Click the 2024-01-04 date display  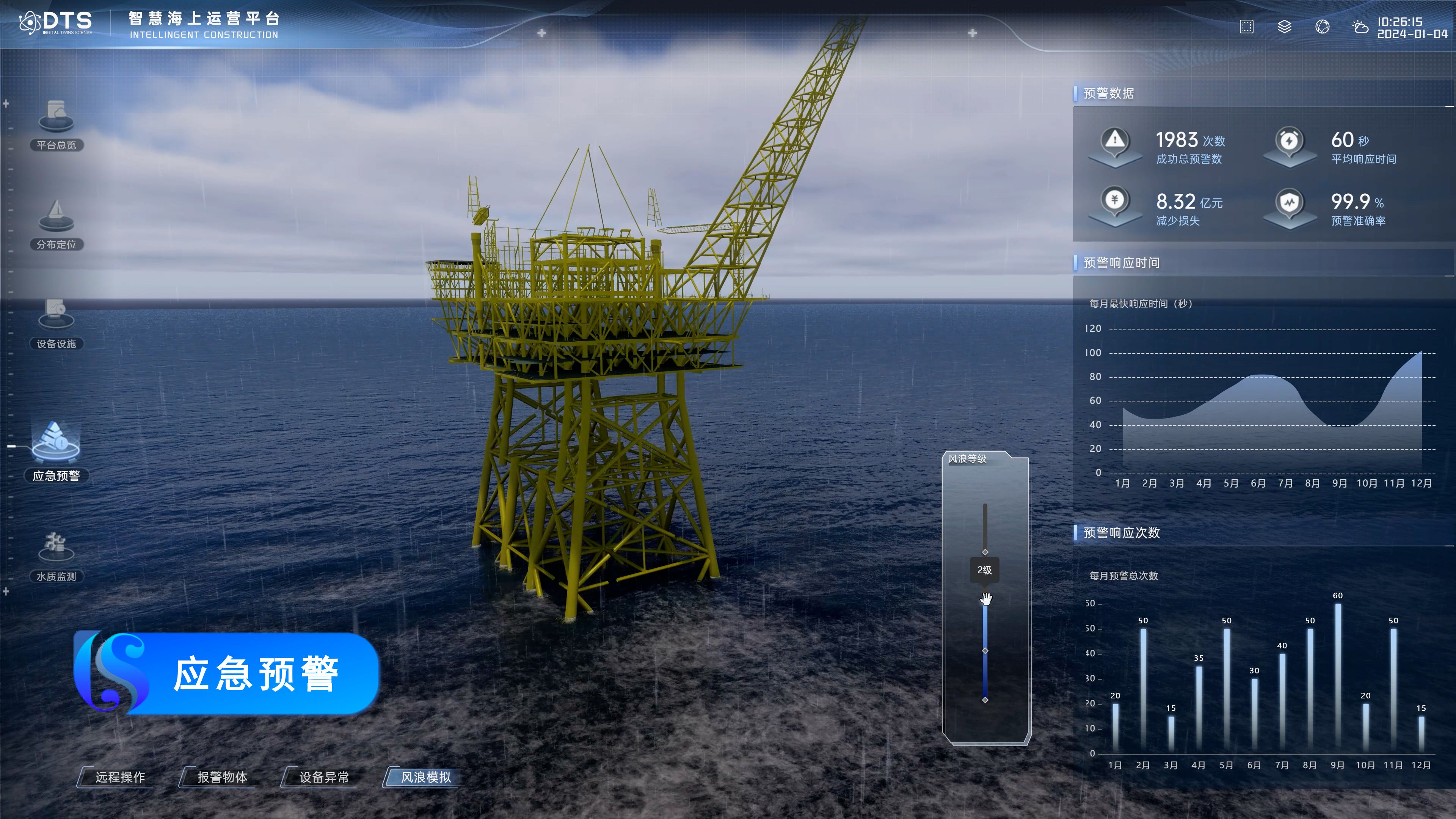[1412, 34]
